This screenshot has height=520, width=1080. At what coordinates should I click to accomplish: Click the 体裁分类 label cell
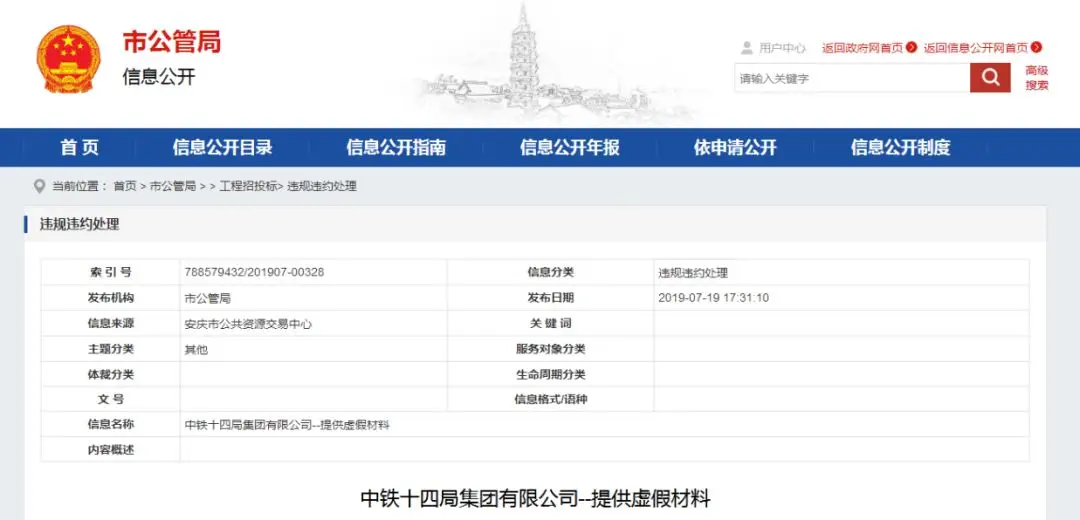110,374
